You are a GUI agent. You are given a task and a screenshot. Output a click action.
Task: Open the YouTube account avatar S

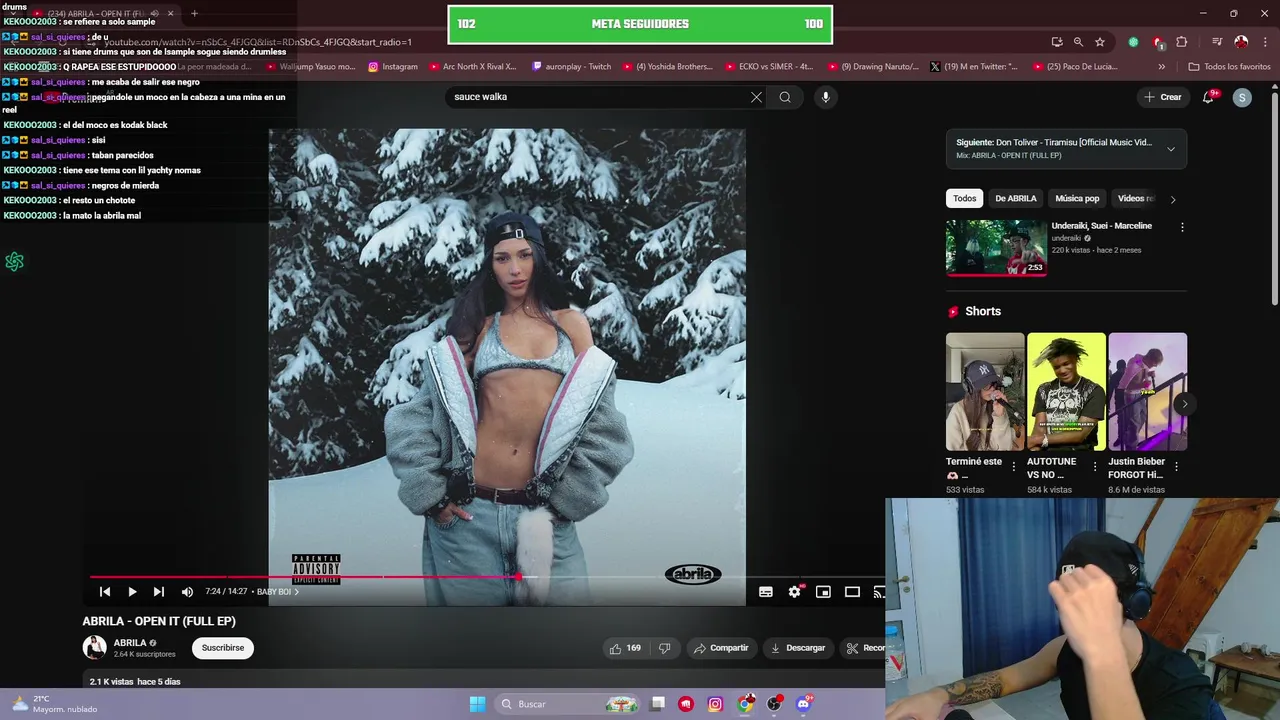tap(1242, 97)
